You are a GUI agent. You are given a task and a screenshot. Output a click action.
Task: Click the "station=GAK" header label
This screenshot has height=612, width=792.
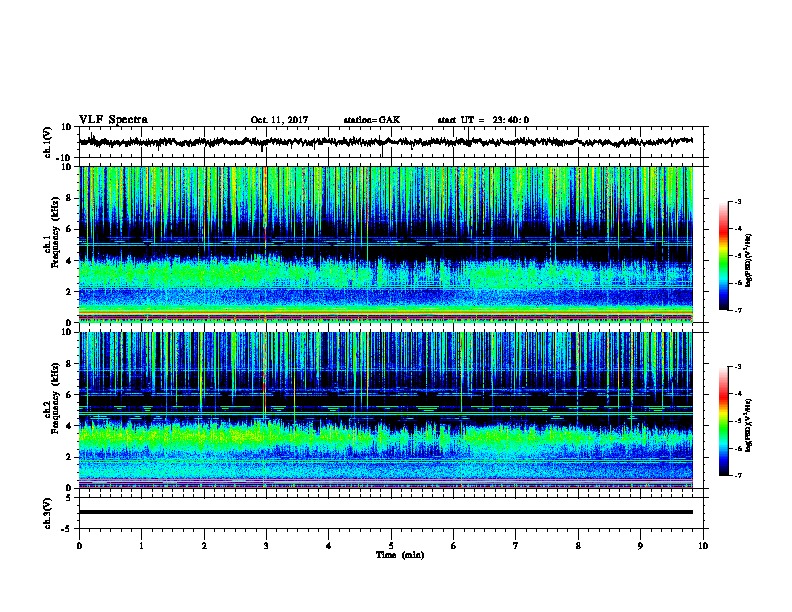[x=372, y=120]
